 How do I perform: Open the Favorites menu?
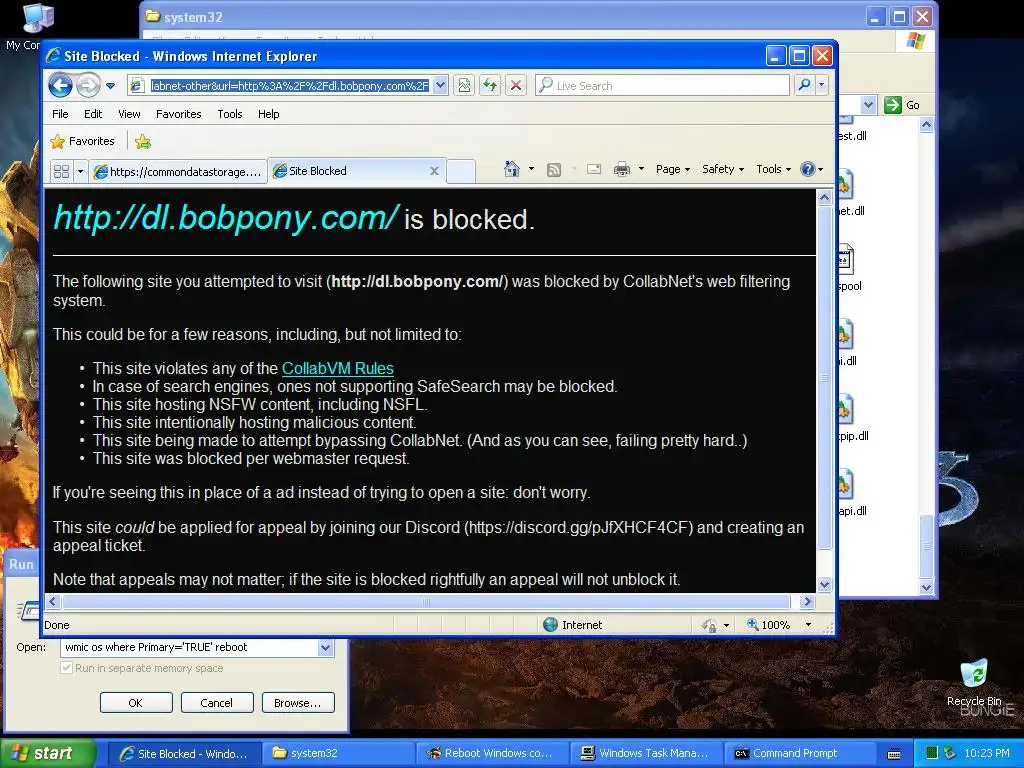coord(178,114)
